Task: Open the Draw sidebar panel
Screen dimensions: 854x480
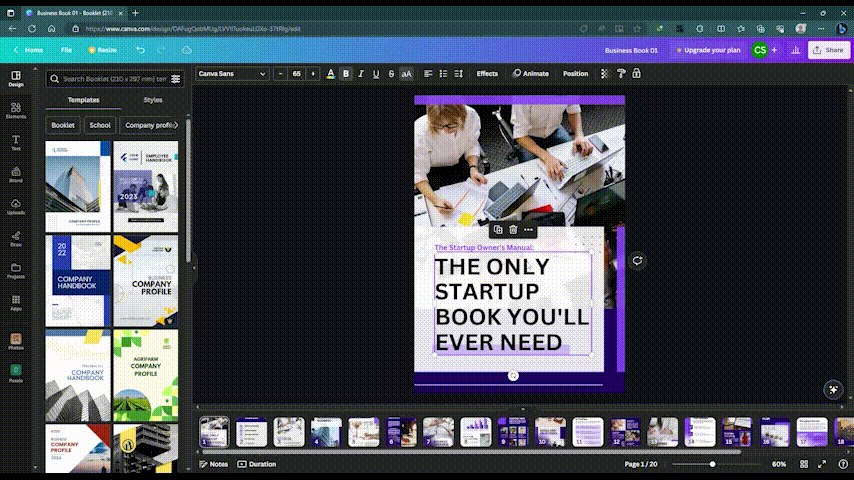Action: click(x=16, y=239)
